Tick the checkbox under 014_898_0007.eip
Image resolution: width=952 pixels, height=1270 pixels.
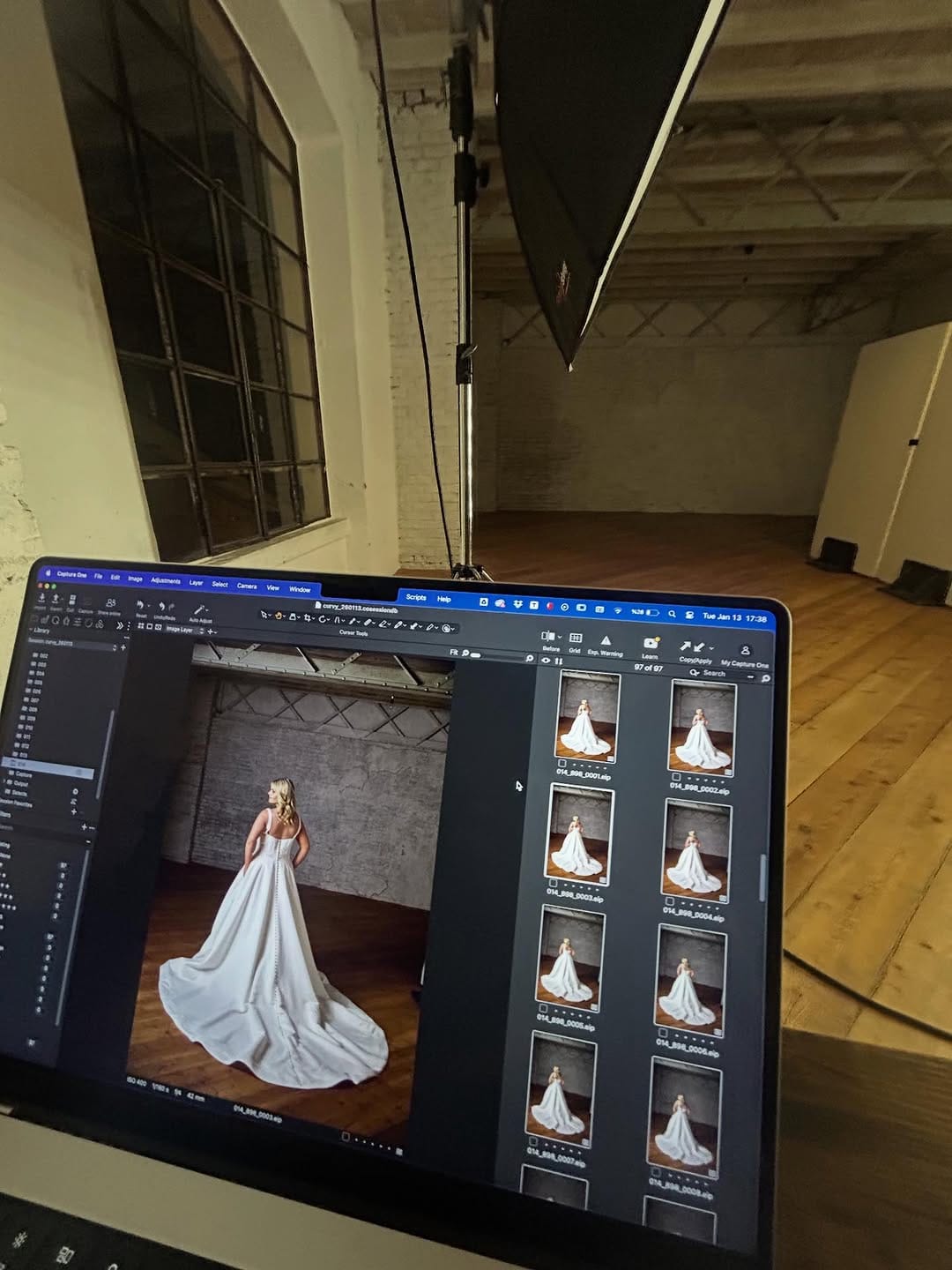coord(534,1141)
